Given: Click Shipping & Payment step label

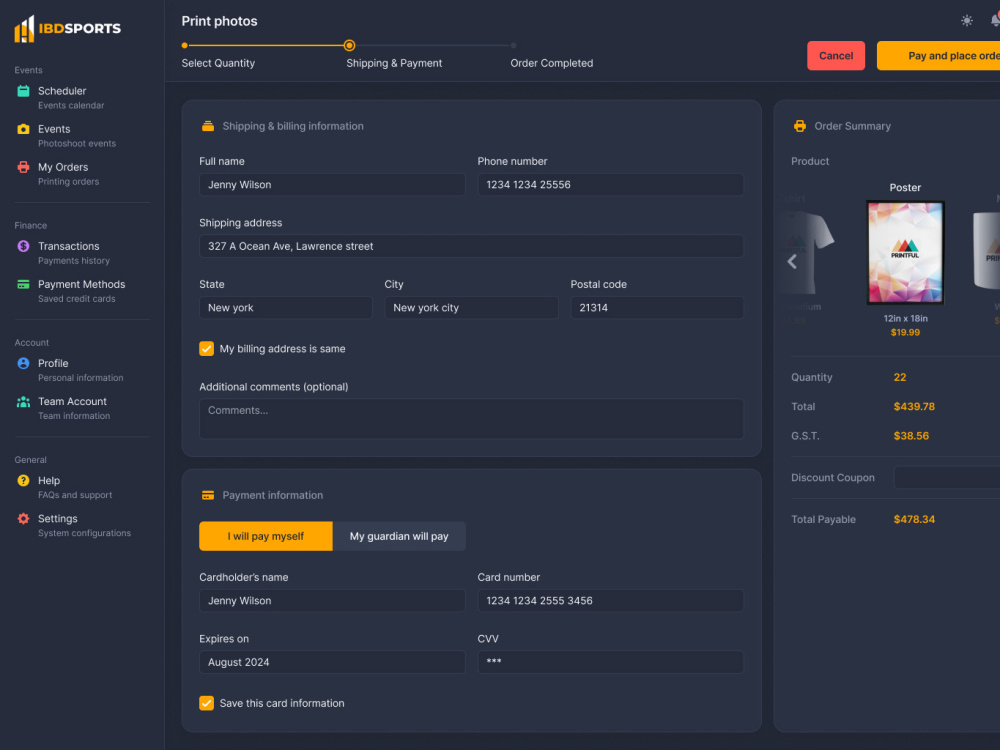Looking at the screenshot, I should (x=394, y=63).
